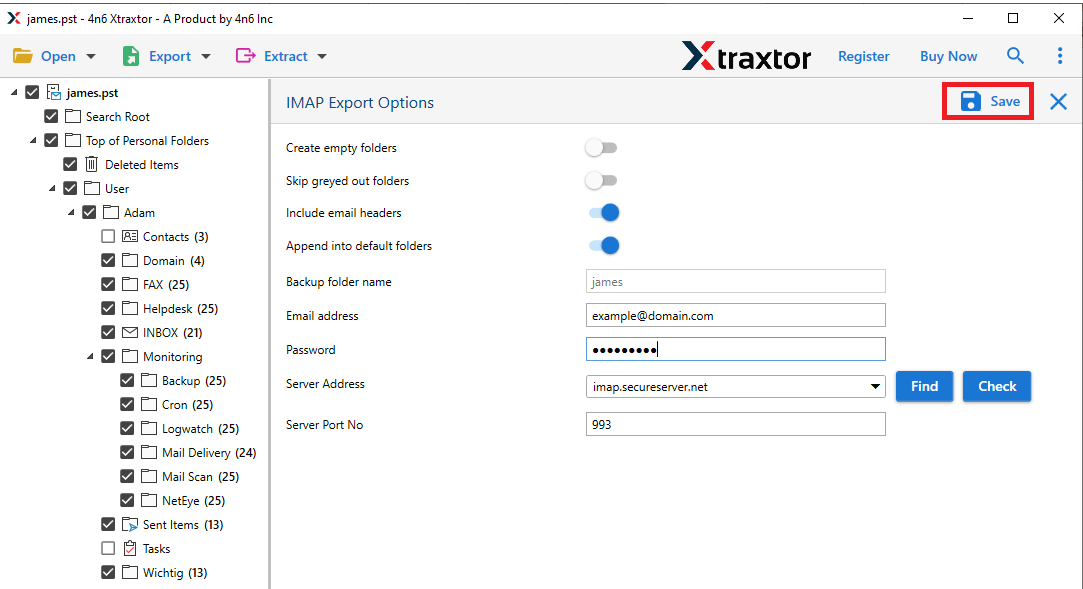Image resolution: width=1083 pixels, height=589 pixels.
Task: Collapse the Monitoring folder tree
Action: (x=91, y=357)
